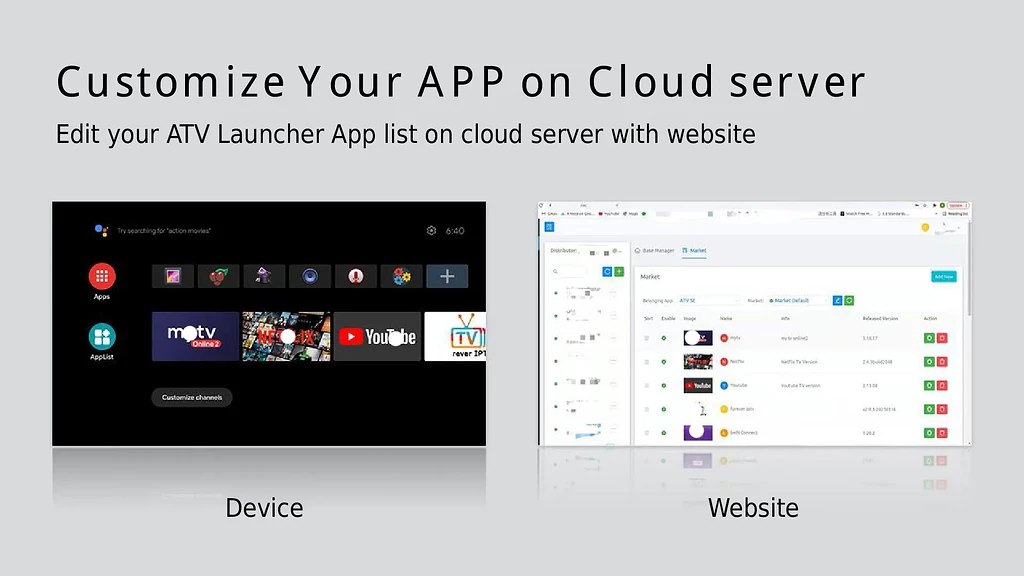Click the Add New button
The image size is (1024, 576).
943,277
